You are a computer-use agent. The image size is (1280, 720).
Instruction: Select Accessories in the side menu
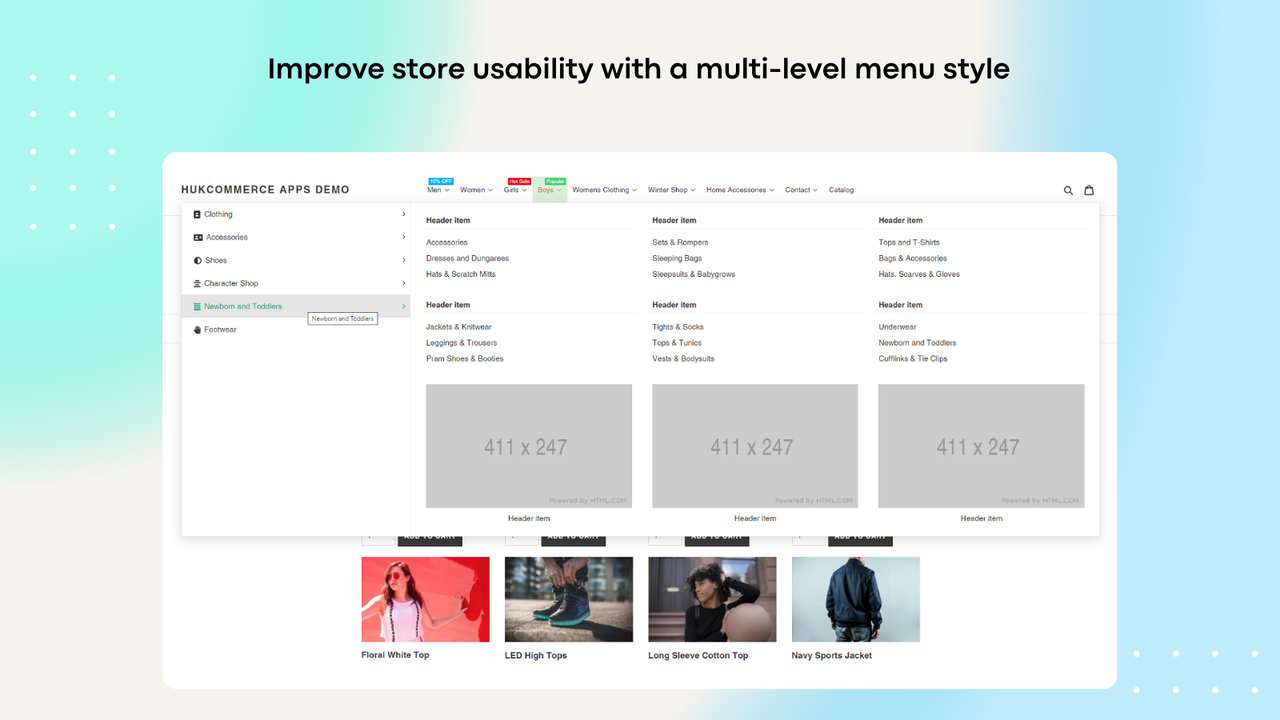click(x=296, y=237)
